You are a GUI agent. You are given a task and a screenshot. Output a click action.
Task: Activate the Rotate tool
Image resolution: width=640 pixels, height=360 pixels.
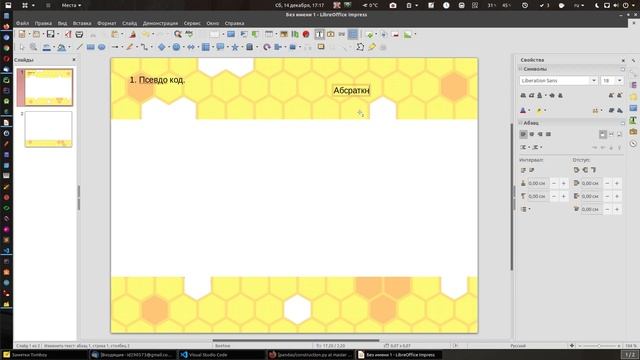point(267,47)
